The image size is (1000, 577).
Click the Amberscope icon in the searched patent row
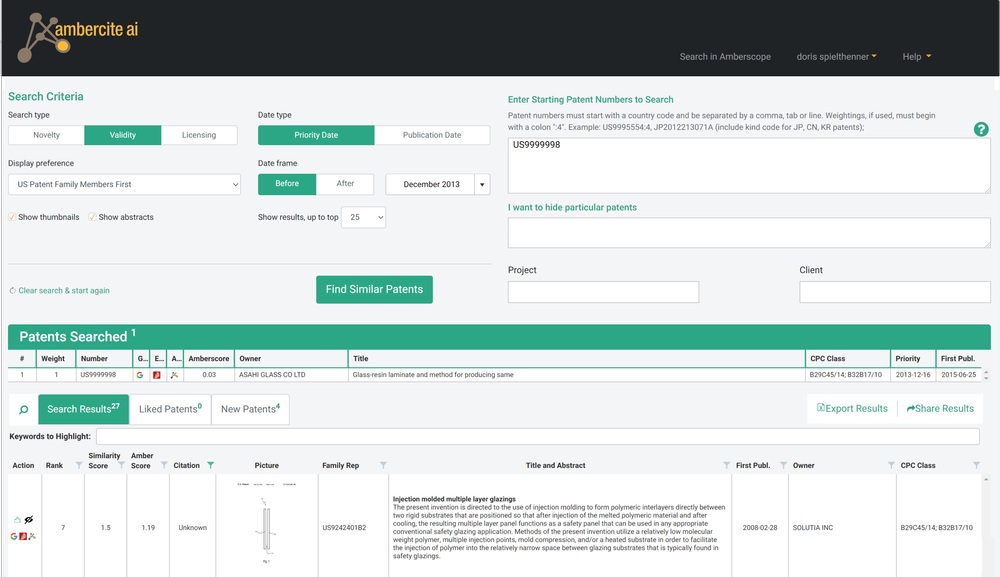174,375
